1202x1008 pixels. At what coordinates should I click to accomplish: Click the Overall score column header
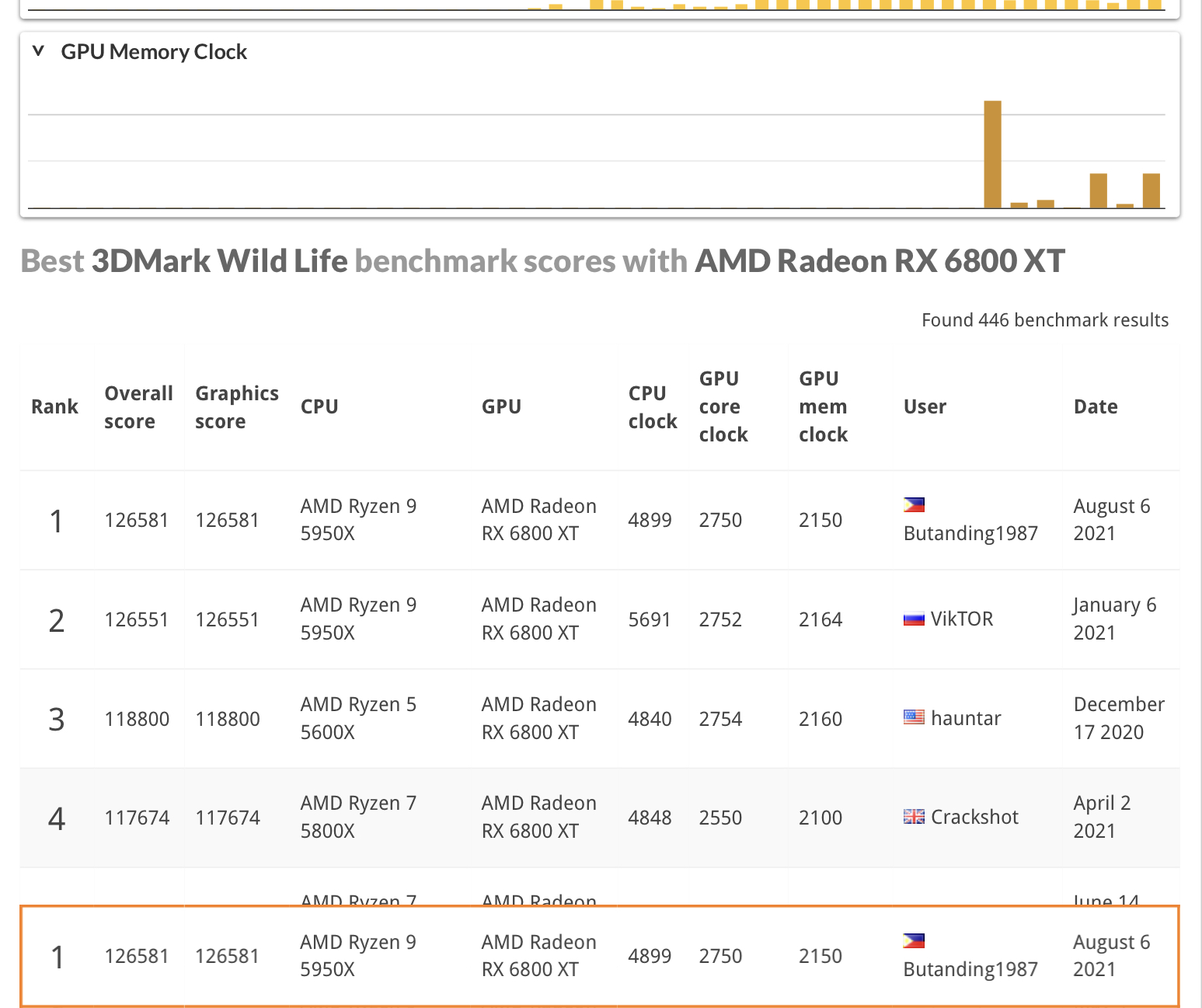(138, 407)
